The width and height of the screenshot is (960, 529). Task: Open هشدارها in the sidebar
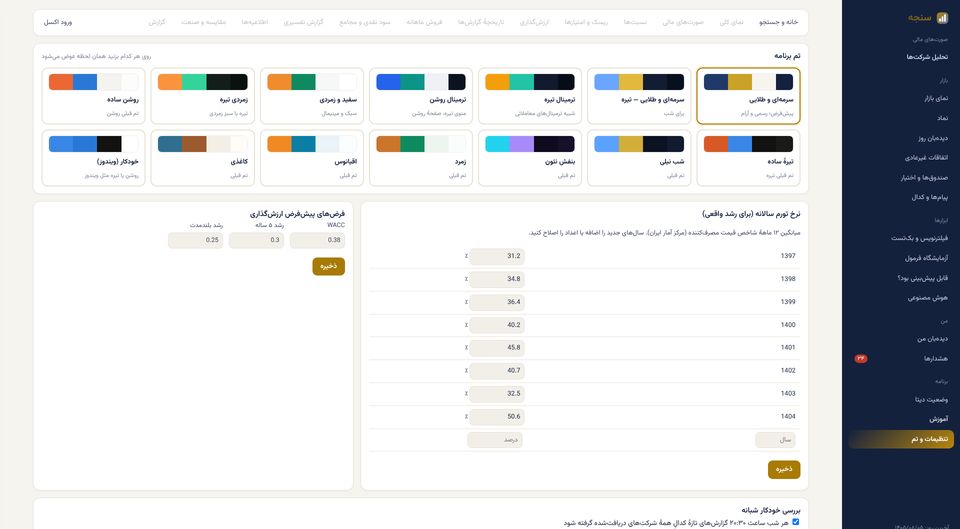[901, 359]
